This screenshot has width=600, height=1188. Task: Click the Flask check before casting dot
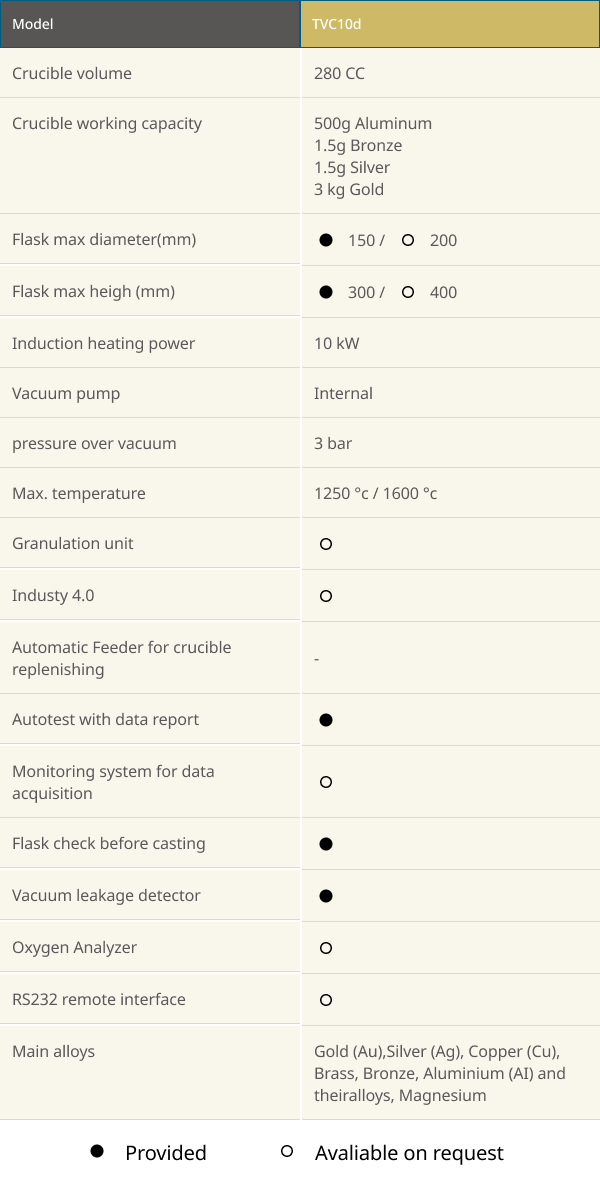pyautogui.click(x=326, y=844)
